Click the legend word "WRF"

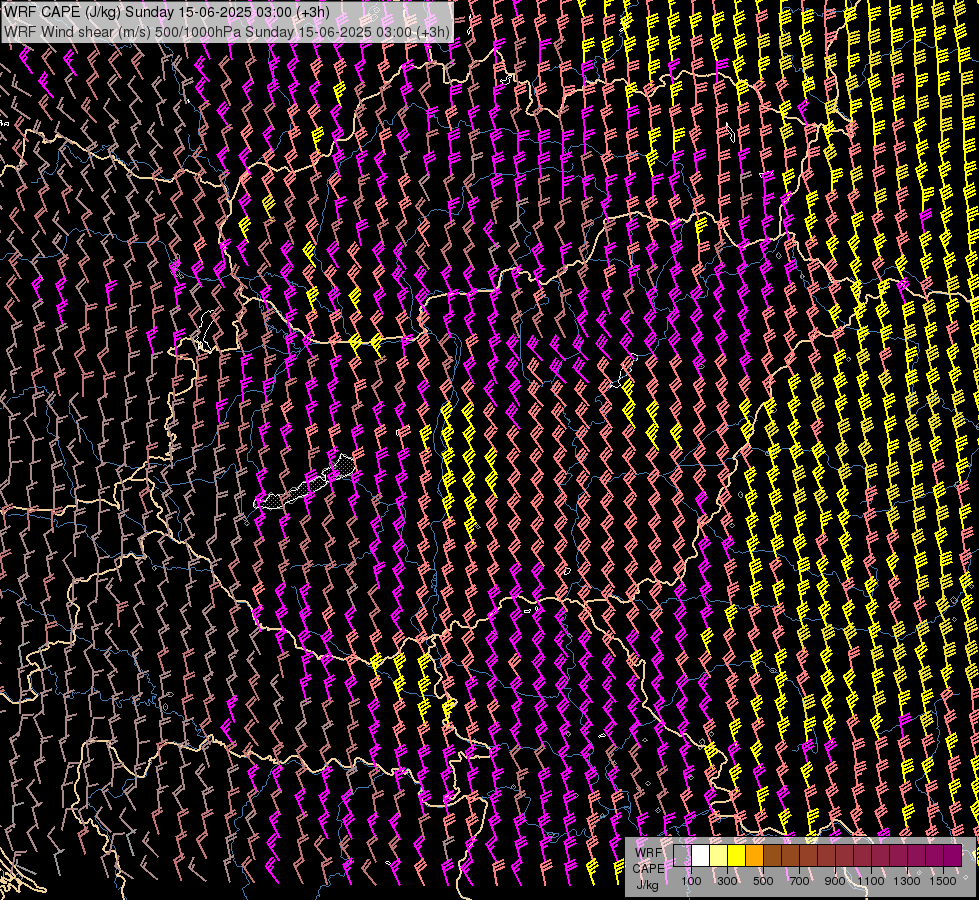(648, 853)
